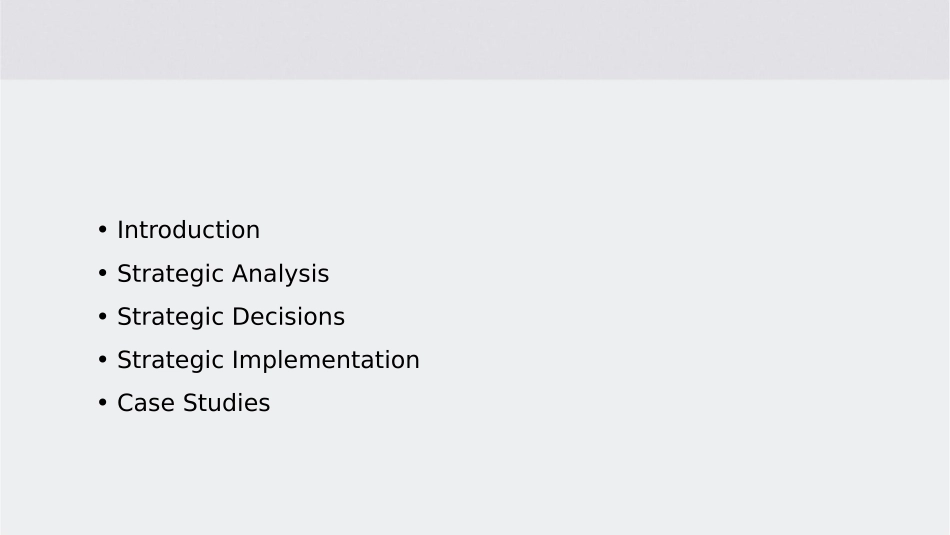Click the bullet marker before Case Studies
This screenshot has height=535, width=950.
click(102, 404)
